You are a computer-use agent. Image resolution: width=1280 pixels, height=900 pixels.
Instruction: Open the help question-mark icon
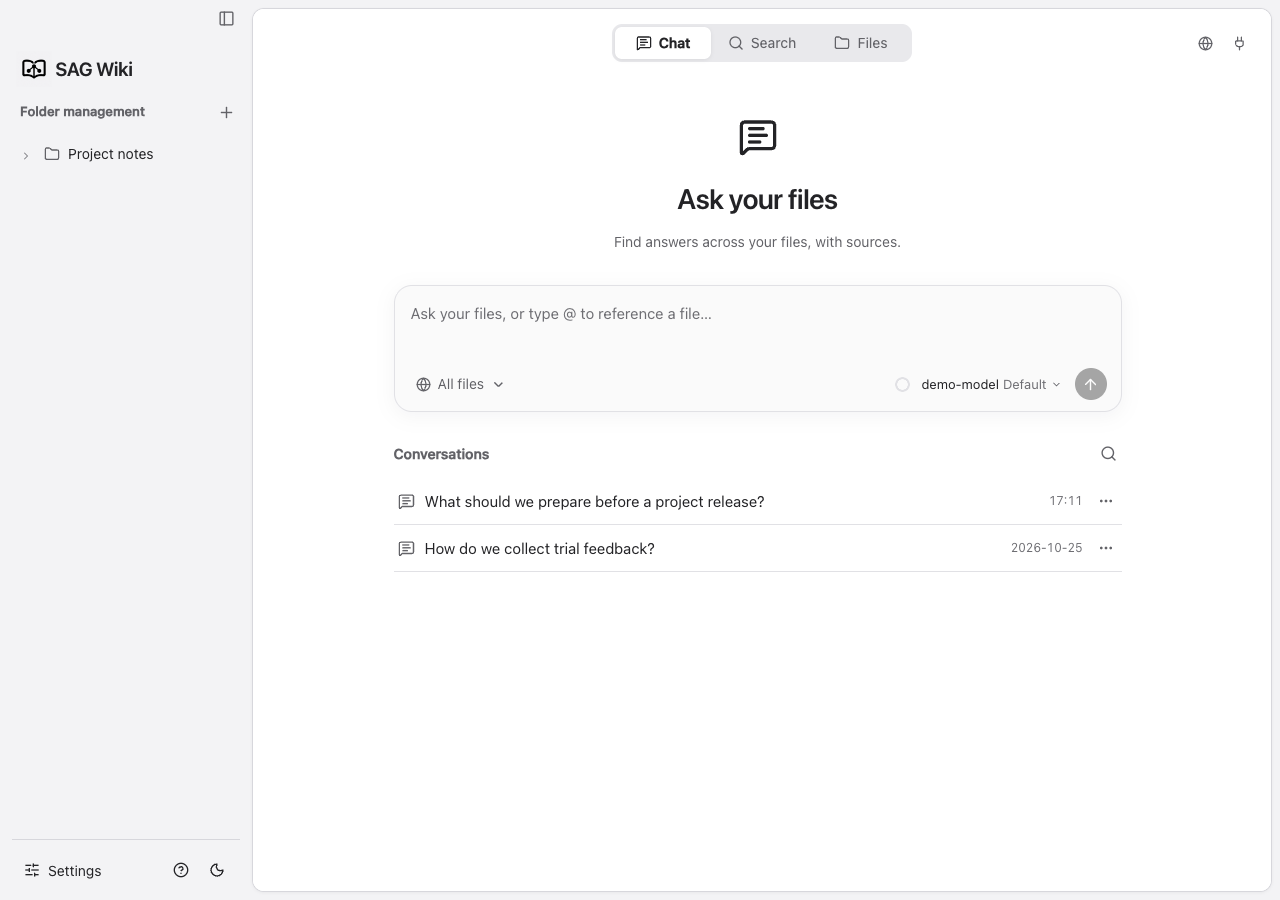pyautogui.click(x=181, y=870)
